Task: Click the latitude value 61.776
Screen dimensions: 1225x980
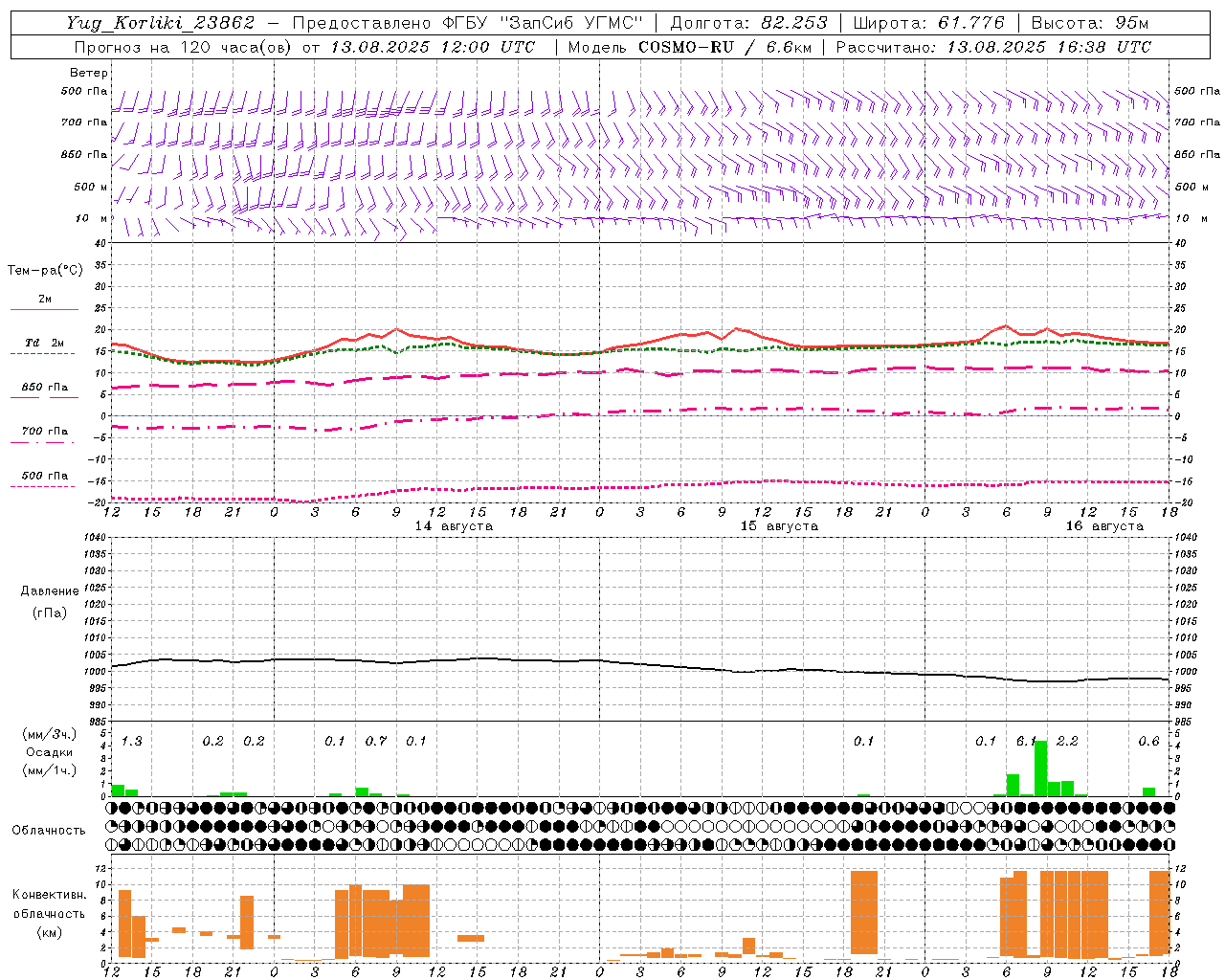Action: pos(971,23)
